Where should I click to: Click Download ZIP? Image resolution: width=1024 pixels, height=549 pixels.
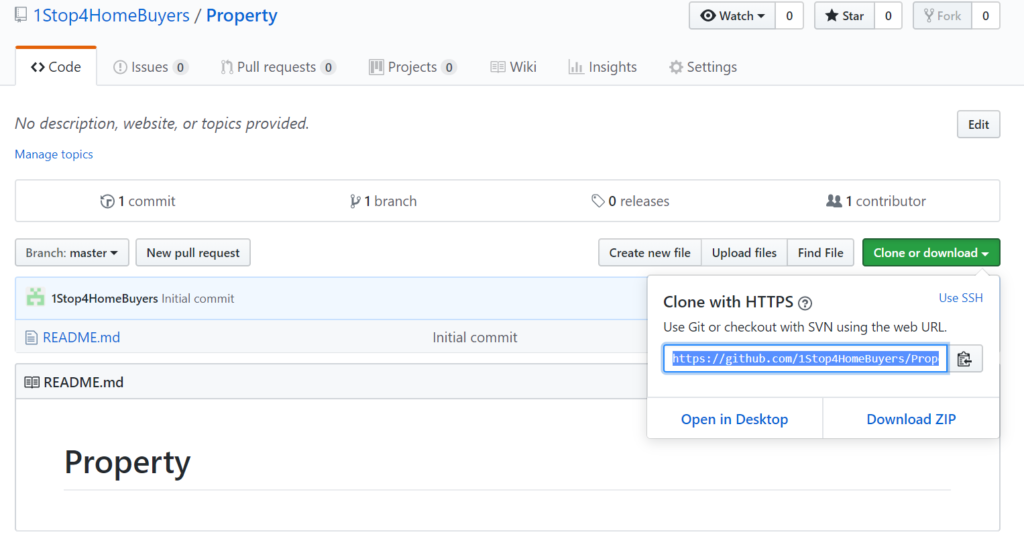[x=911, y=419]
